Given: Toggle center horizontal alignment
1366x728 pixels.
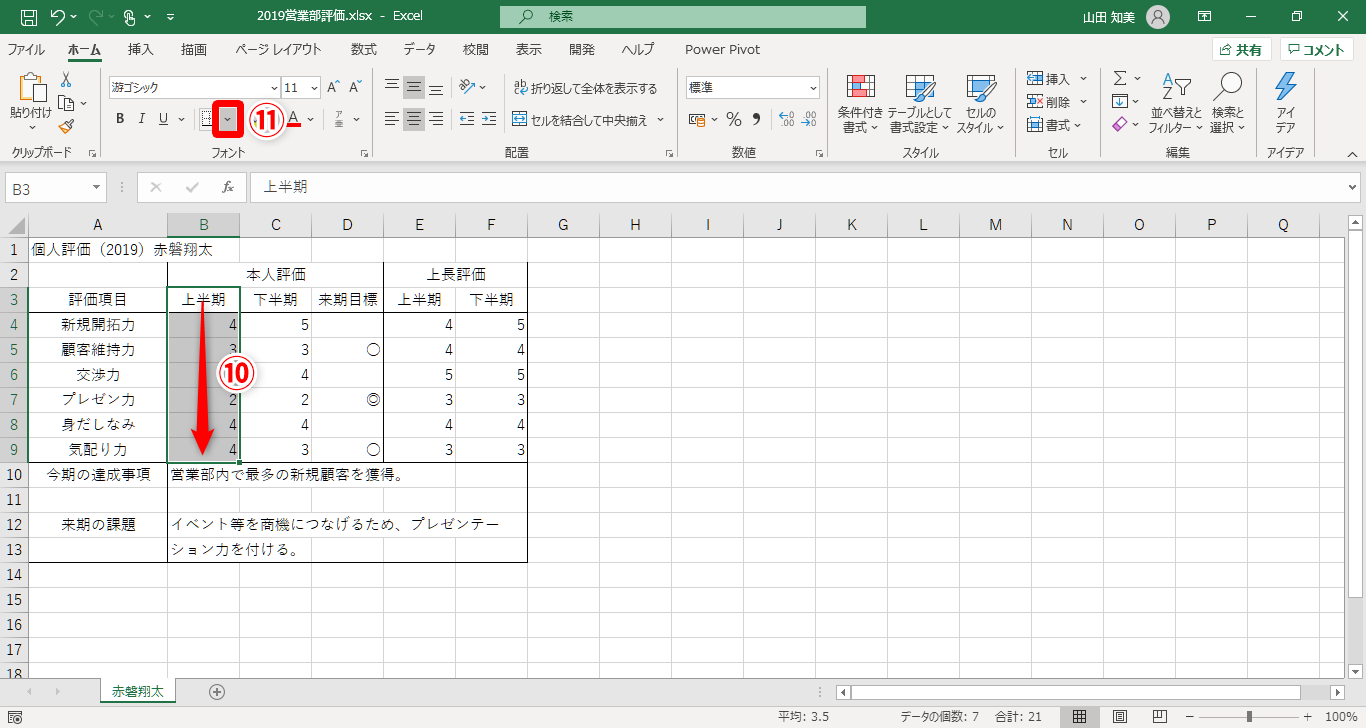Looking at the screenshot, I should point(414,120).
